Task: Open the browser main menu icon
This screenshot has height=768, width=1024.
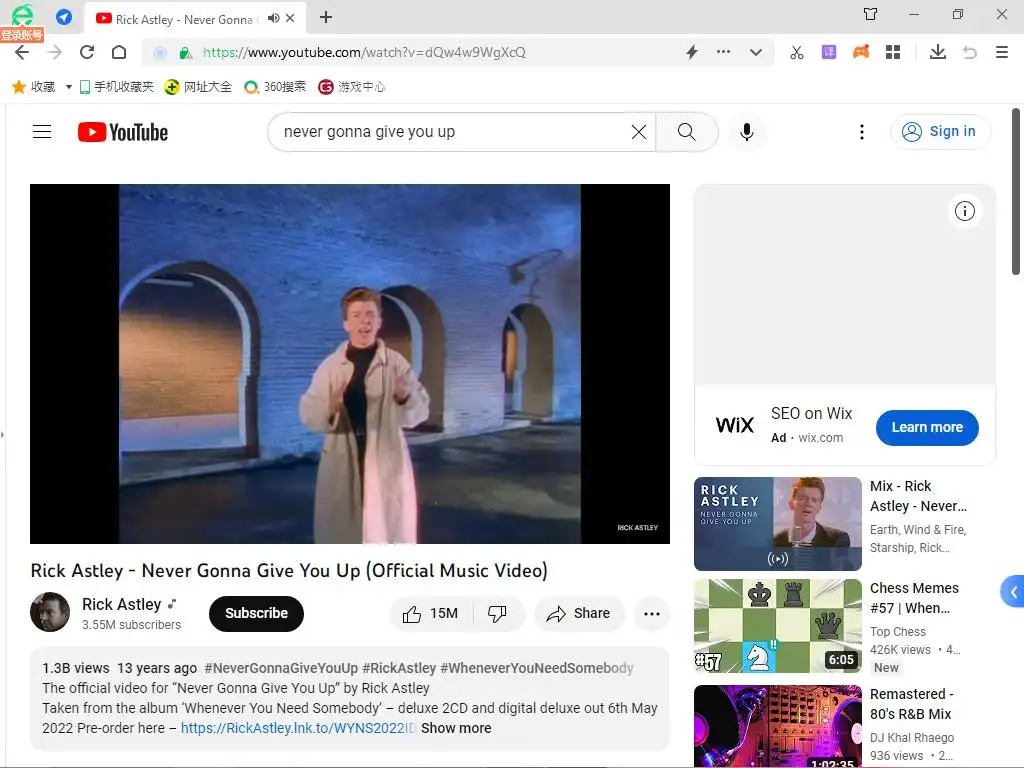Action: point(1002,52)
